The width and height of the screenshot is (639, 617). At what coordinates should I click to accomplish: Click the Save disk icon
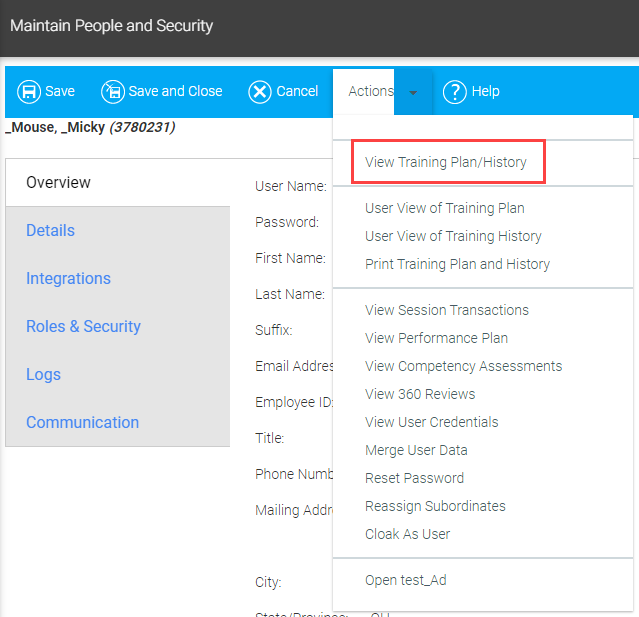29,91
